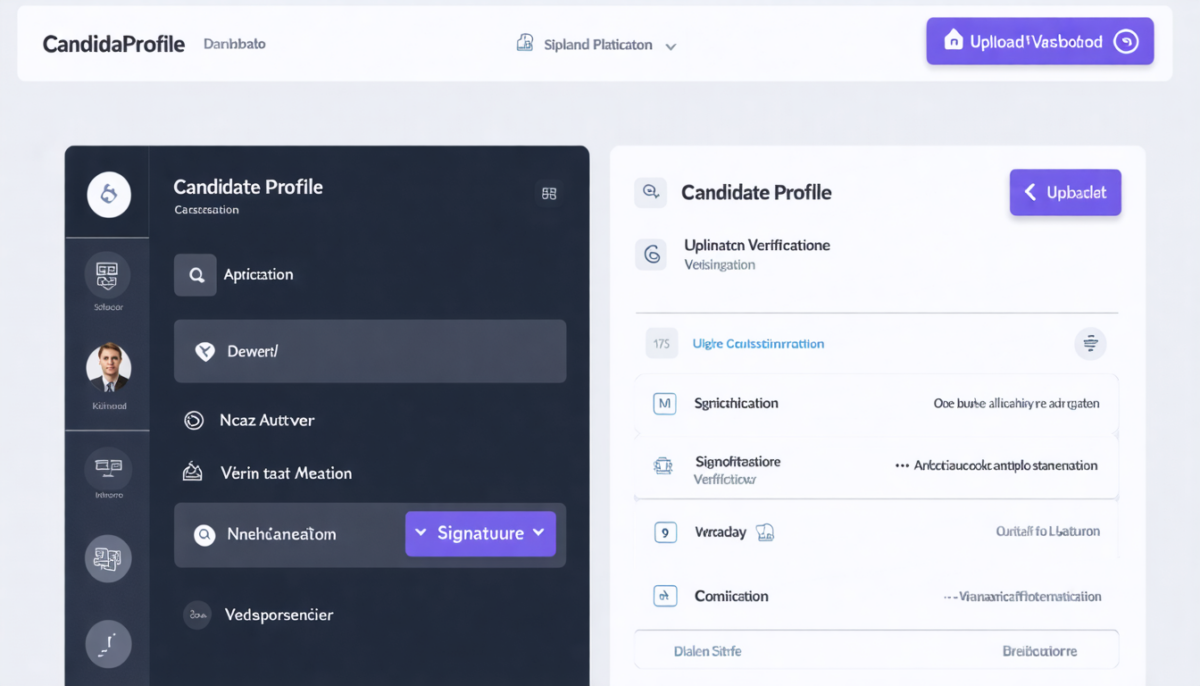Open the Sofacor sidebar icon
This screenshot has height=686, width=1200.
108,275
